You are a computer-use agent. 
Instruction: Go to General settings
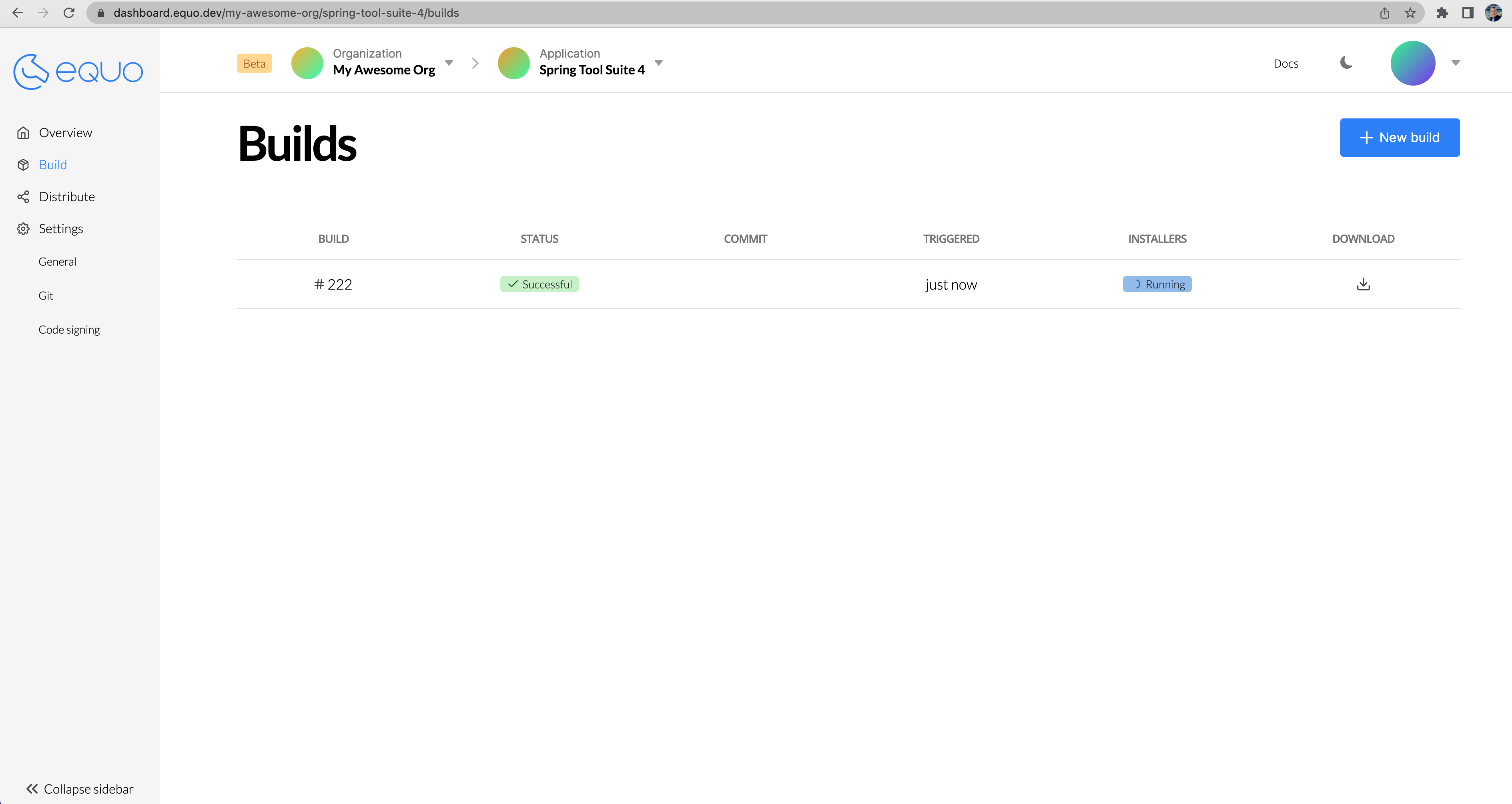point(58,262)
